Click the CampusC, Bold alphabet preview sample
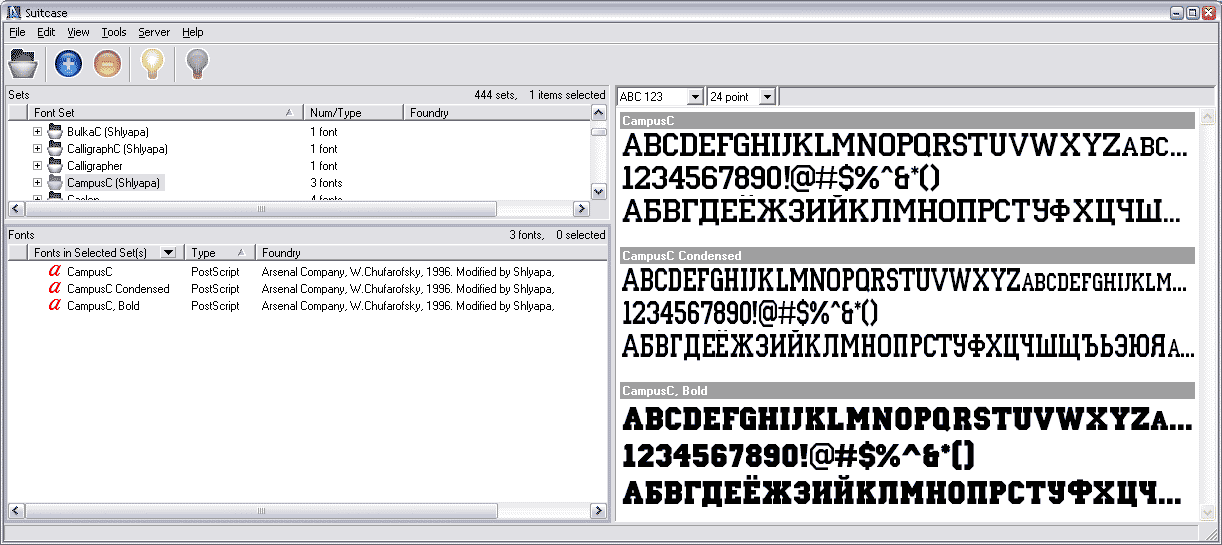 click(x=907, y=418)
